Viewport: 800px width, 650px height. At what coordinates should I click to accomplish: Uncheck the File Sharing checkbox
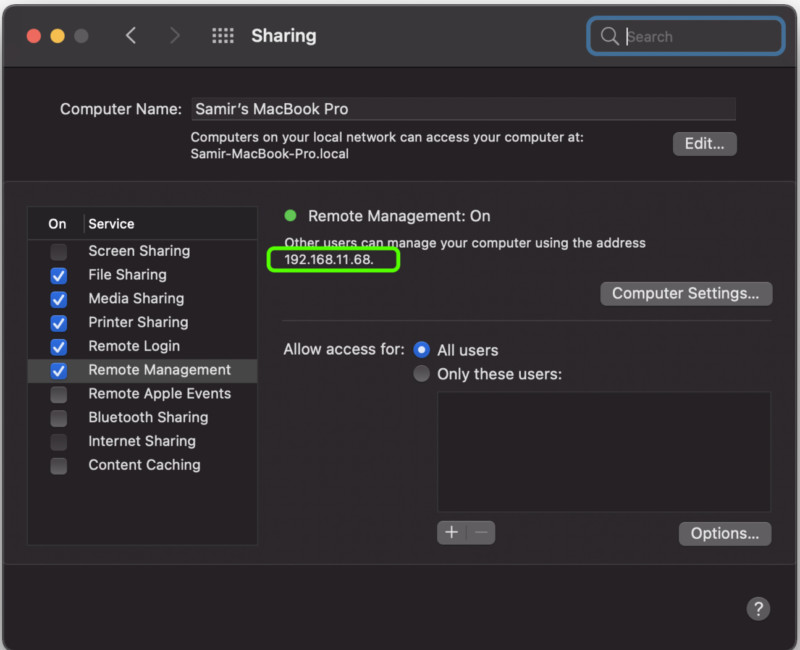click(x=59, y=276)
